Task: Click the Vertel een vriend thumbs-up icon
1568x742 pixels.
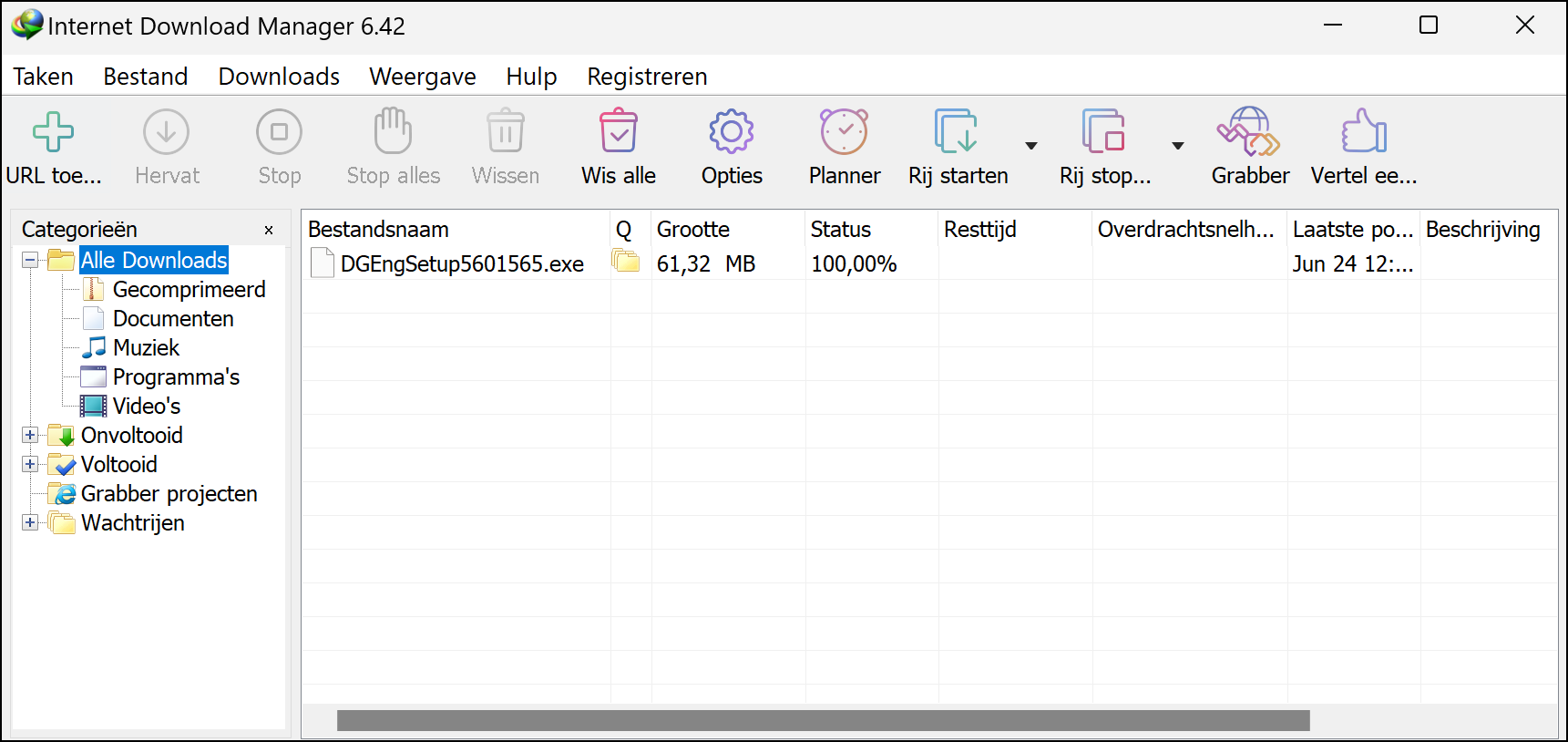Action: (1364, 131)
